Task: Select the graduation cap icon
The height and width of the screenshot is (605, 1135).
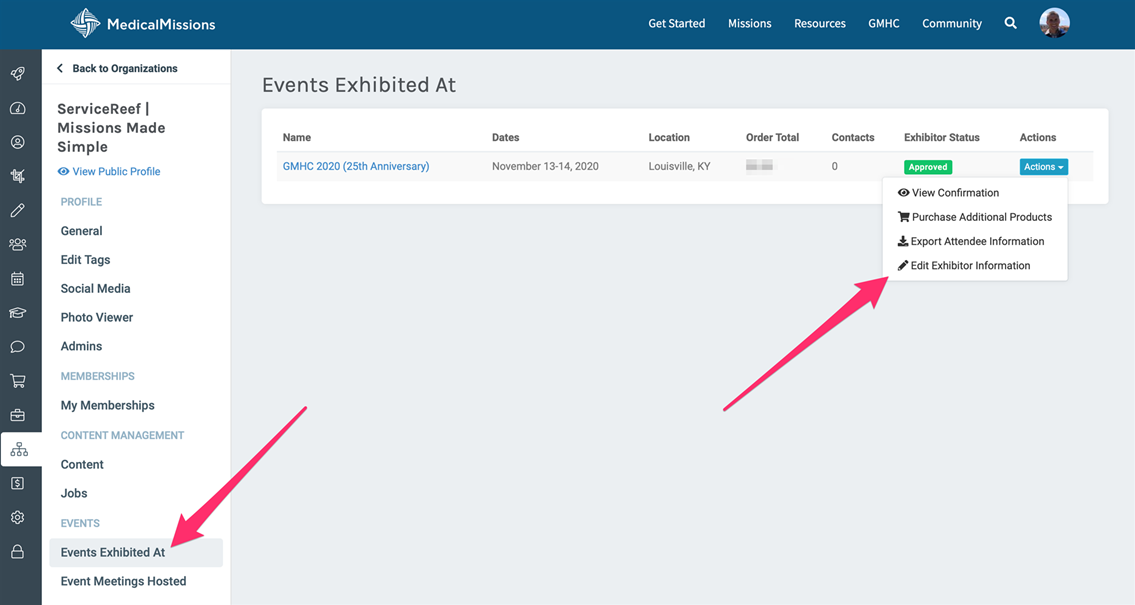Action: pos(18,313)
